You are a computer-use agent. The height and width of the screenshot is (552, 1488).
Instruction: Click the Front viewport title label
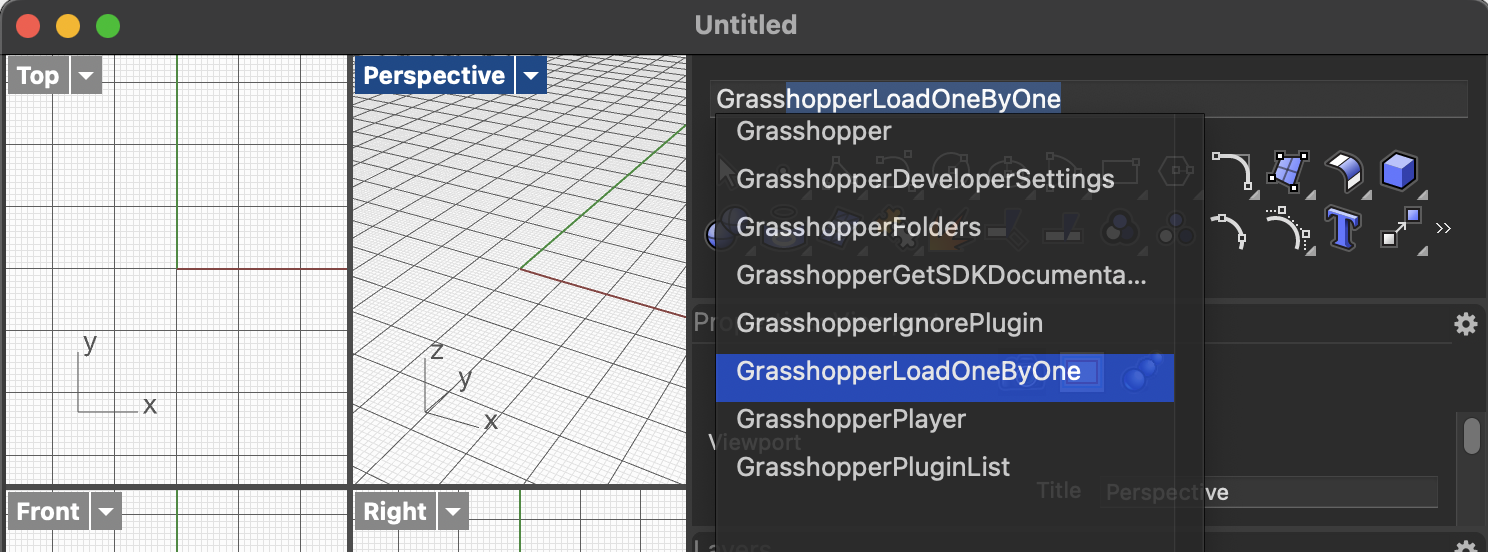[48, 512]
